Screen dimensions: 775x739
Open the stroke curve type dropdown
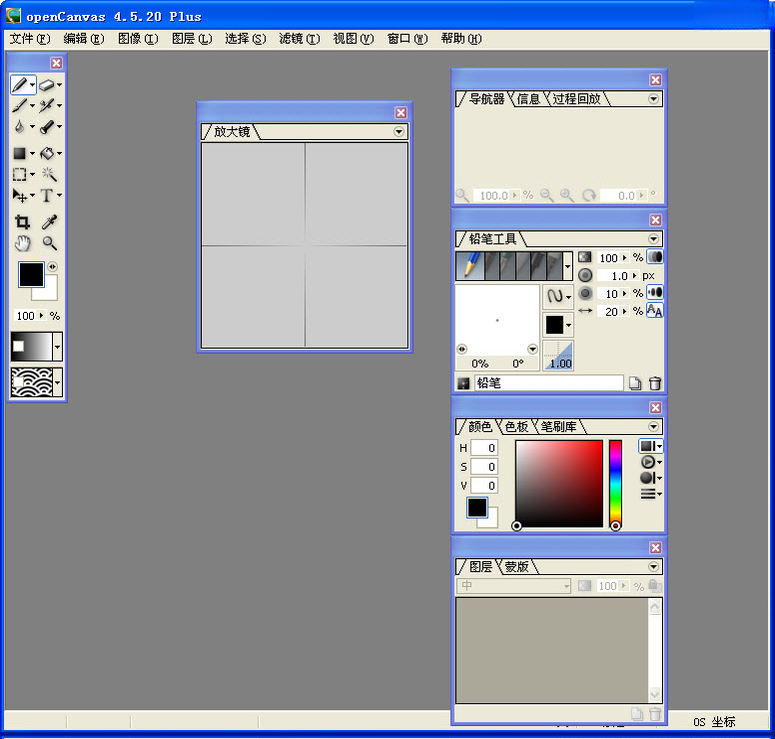[558, 296]
